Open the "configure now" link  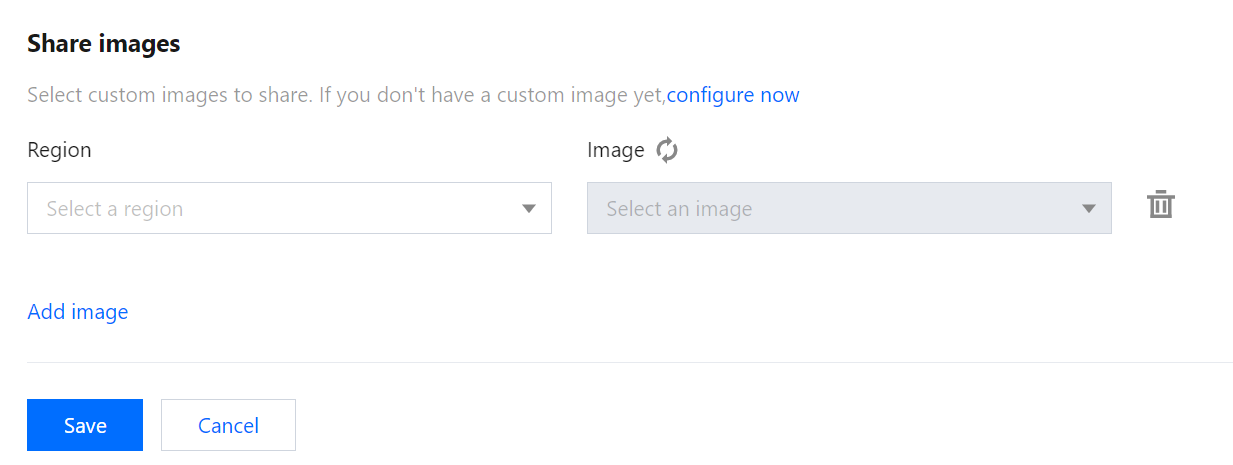coord(733,95)
